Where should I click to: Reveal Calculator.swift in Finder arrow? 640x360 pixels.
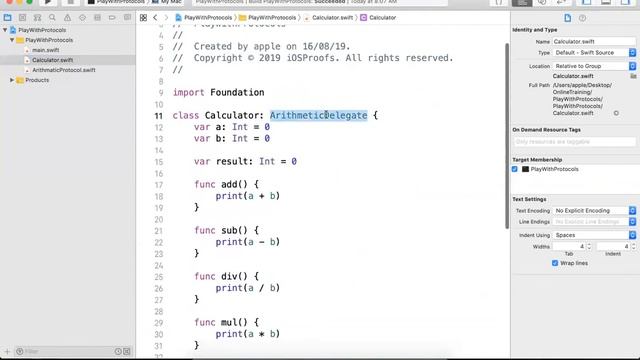click(616, 113)
